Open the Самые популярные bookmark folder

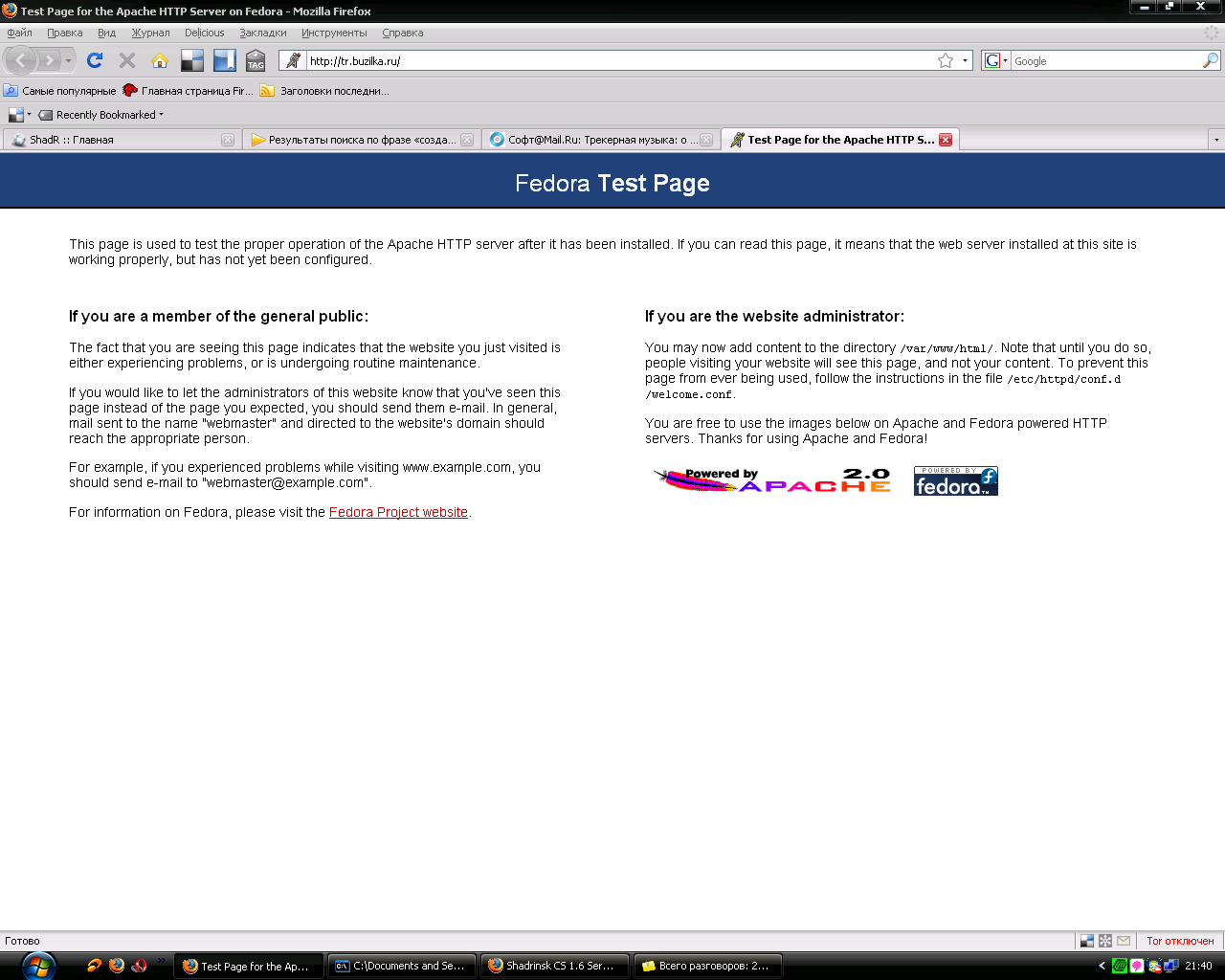(60, 91)
